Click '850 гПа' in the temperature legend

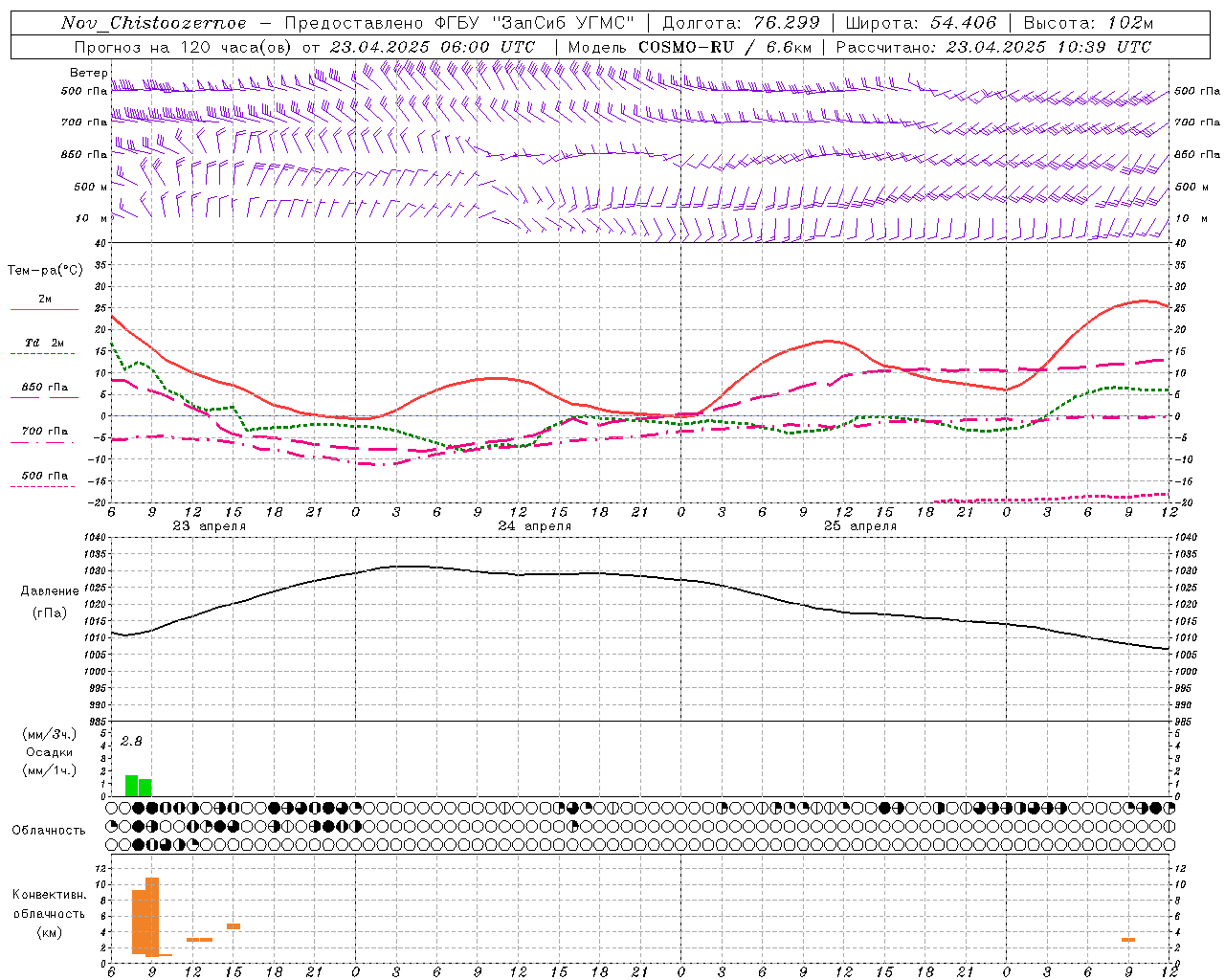pos(45,388)
